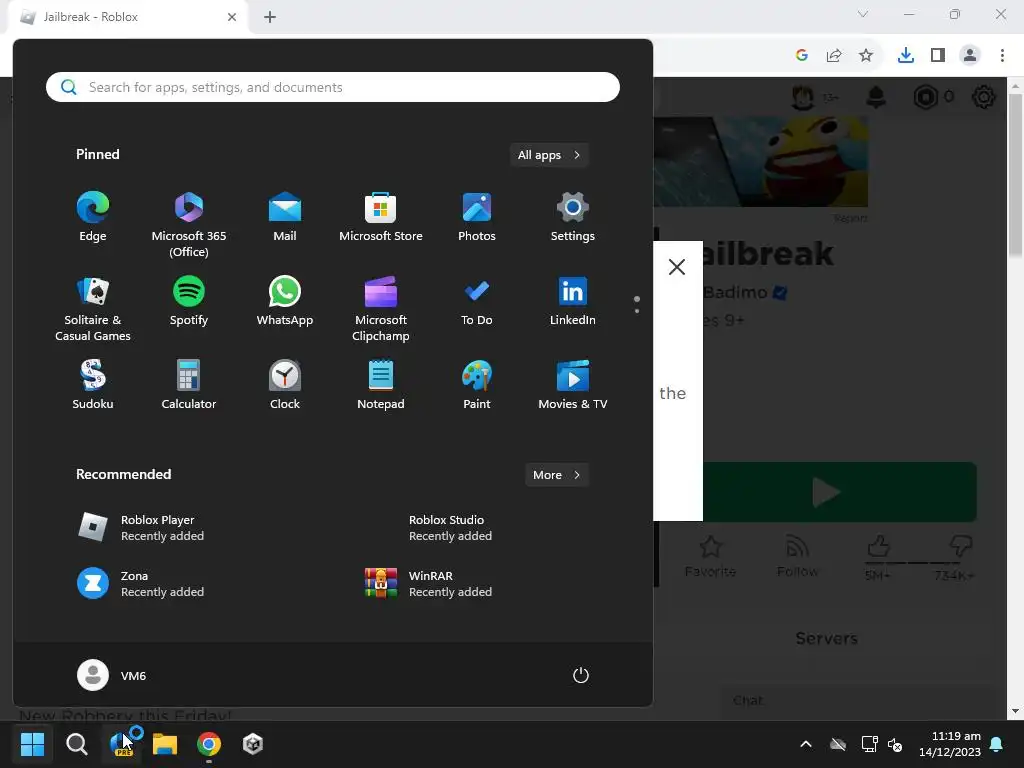Open Edge preview icon on taskbar
Screen dimensions: 1024x768
coord(123,744)
